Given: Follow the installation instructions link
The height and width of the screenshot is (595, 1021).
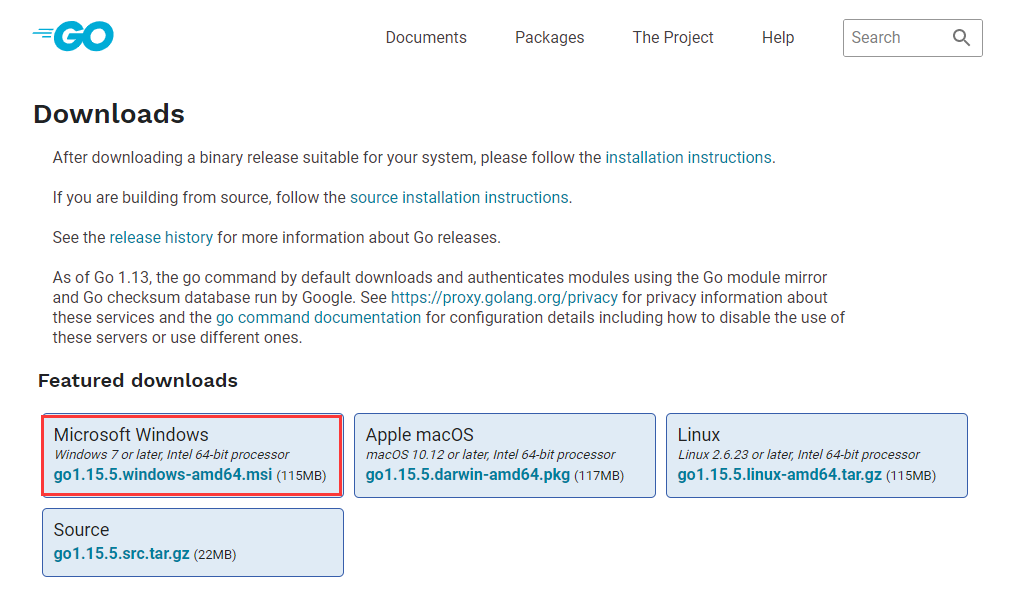Looking at the screenshot, I should click(688, 158).
